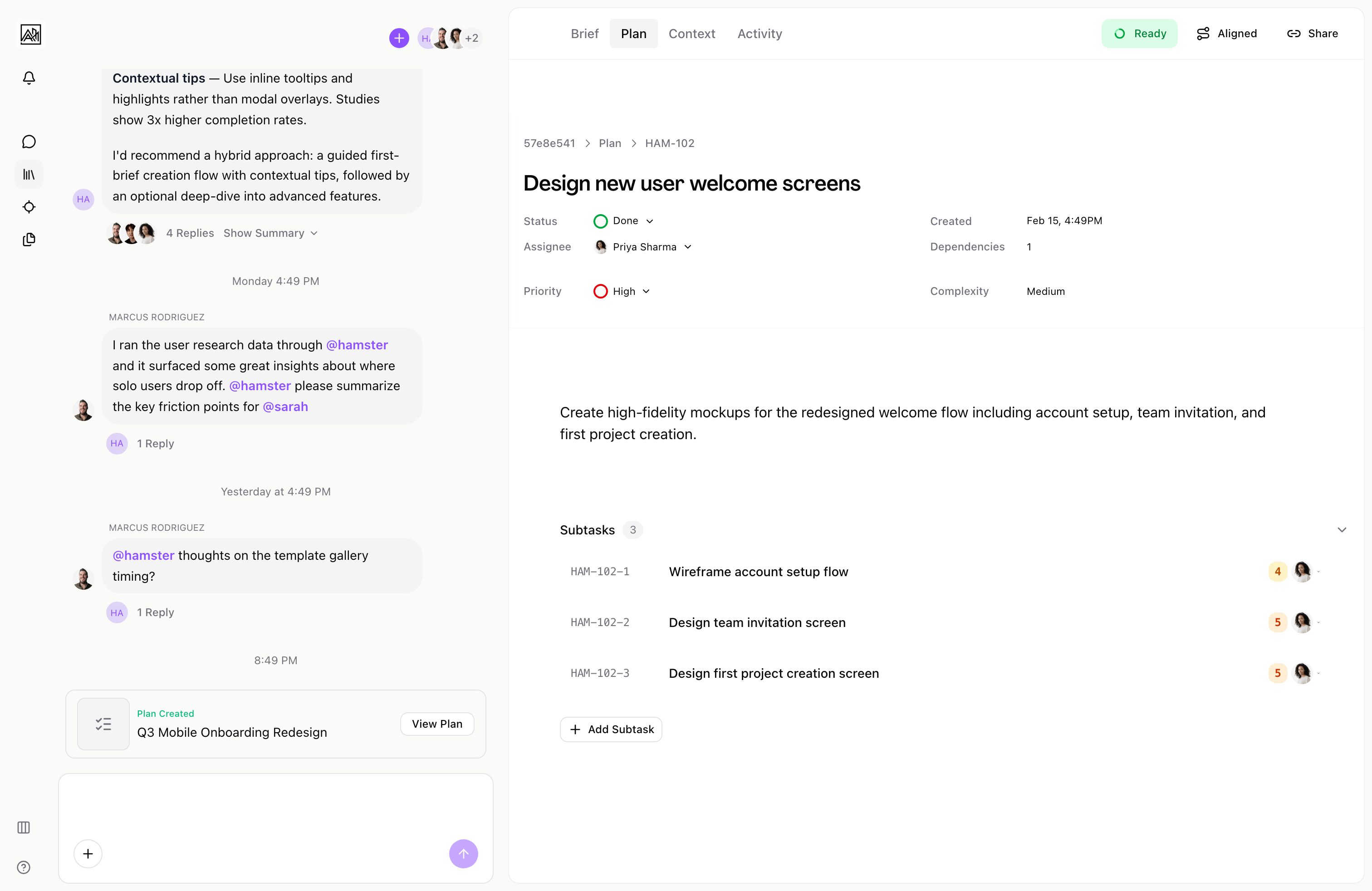
Task: Collapse the Subtasks section chevron
Action: point(1342,529)
